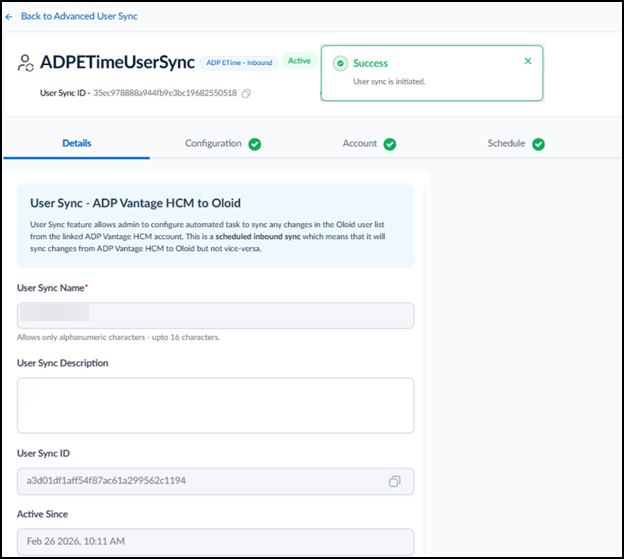Image resolution: width=624 pixels, height=559 pixels.
Task: Click the user sync profile icon
Action: (x=25, y=63)
